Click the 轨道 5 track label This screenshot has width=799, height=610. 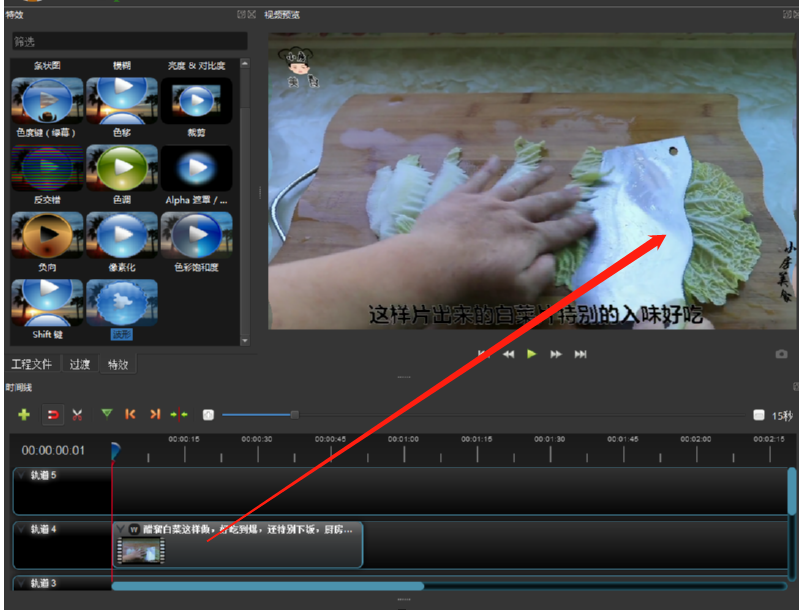(x=43, y=475)
